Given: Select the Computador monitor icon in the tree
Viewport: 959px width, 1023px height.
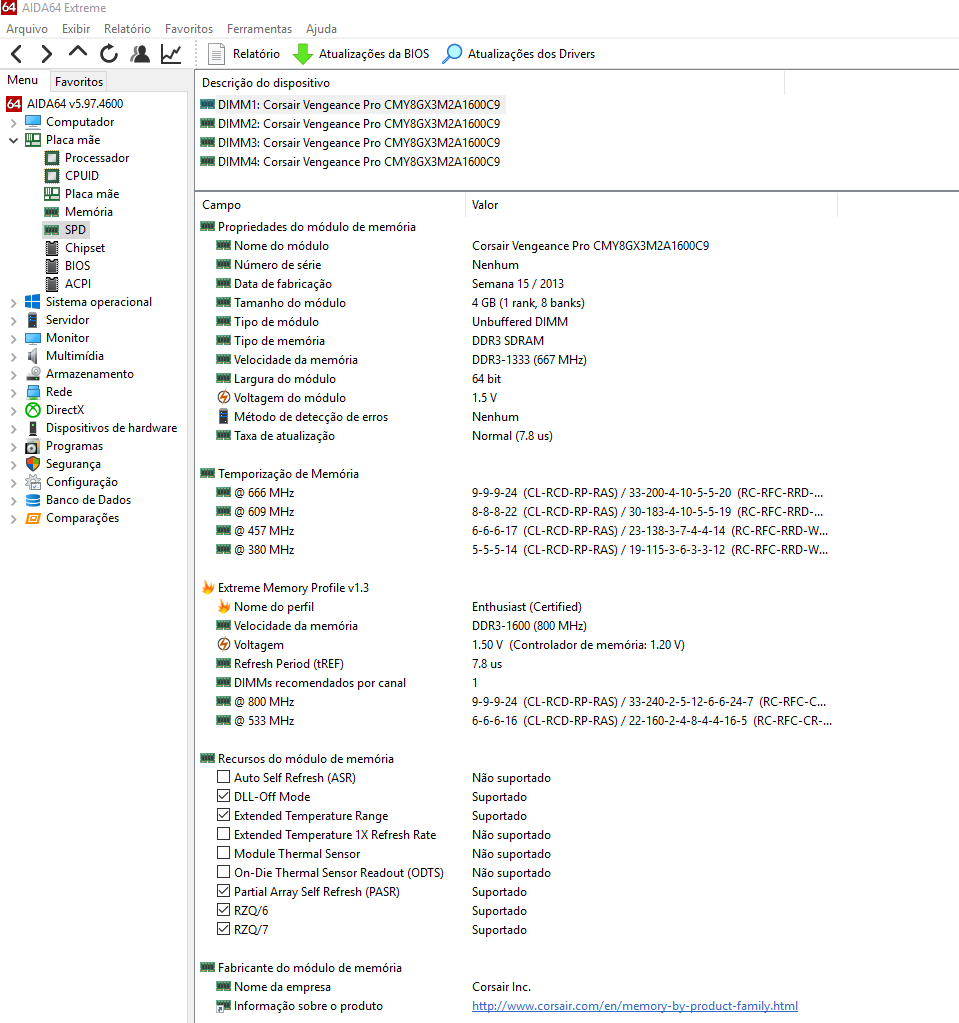Looking at the screenshot, I should click(33, 122).
